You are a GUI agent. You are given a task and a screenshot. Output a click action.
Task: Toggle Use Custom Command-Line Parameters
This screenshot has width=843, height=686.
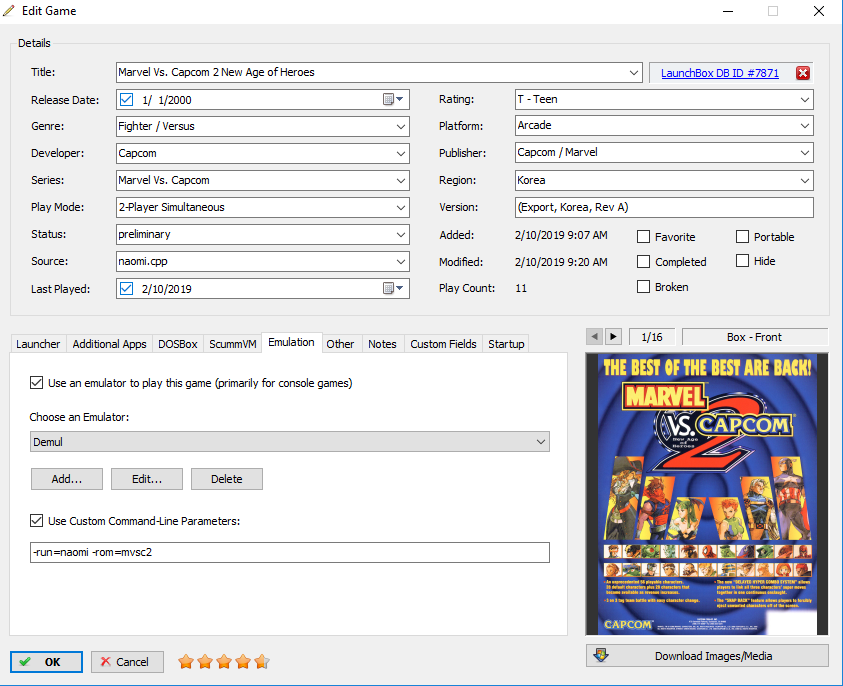pos(37,520)
